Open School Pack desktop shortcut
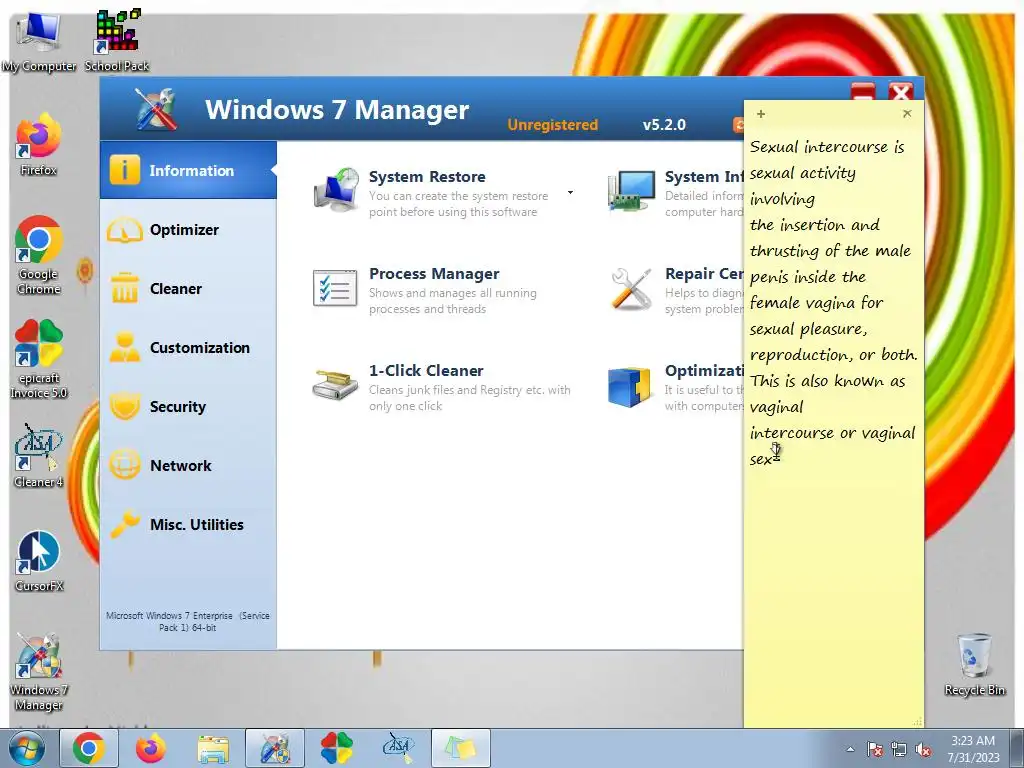 click(x=117, y=40)
